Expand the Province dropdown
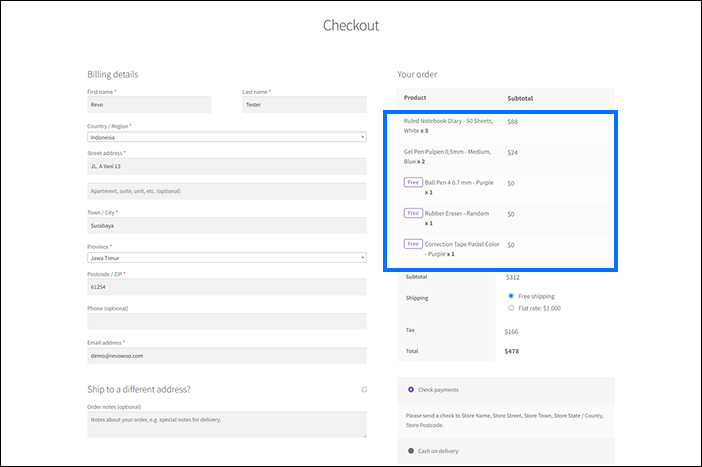This screenshot has width=702, height=467. (x=226, y=257)
